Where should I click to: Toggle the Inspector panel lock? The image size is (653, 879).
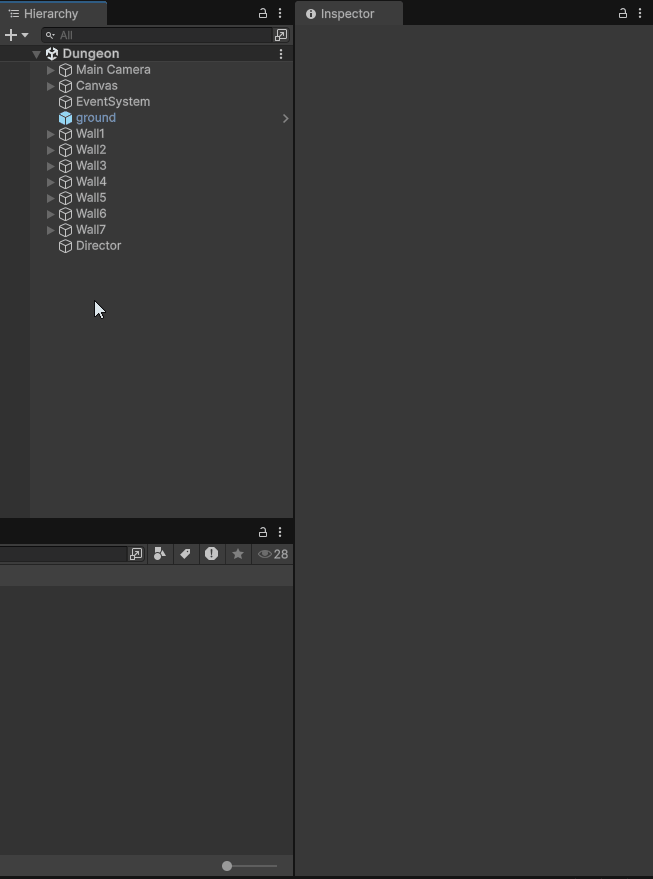[x=623, y=14]
